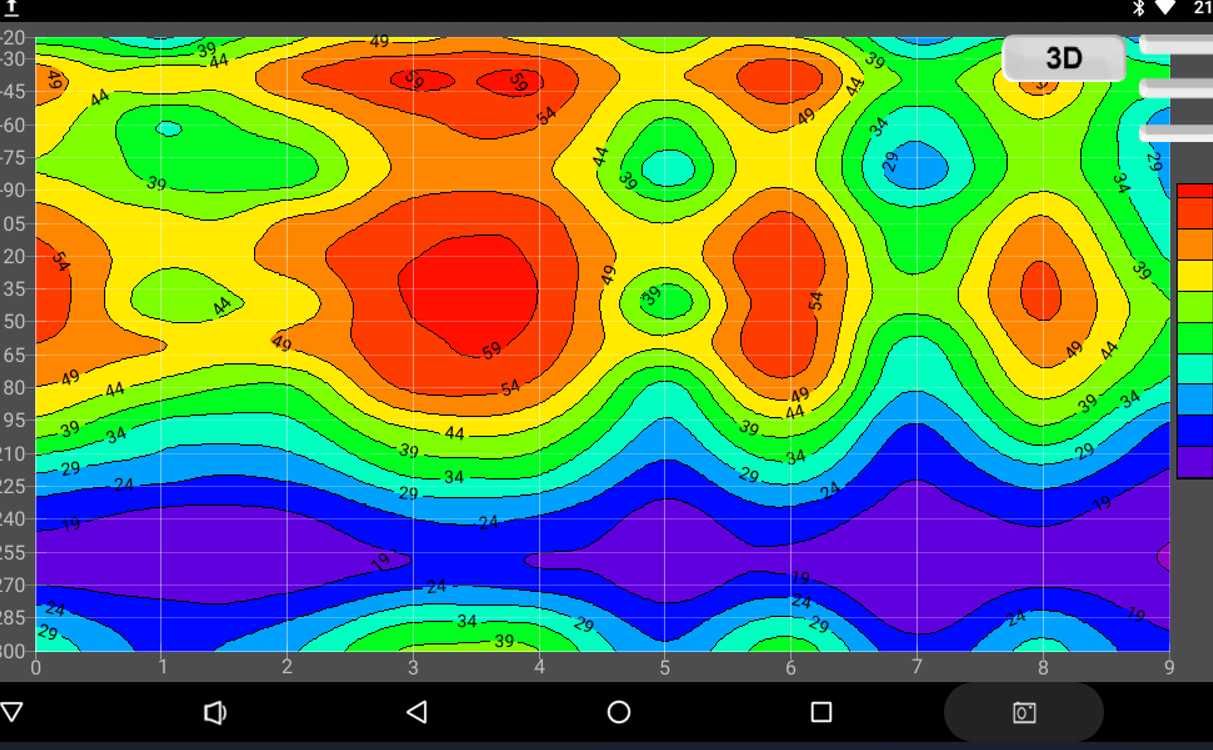
Task: Open recent apps with the square icon
Action: (x=821, y=712)
